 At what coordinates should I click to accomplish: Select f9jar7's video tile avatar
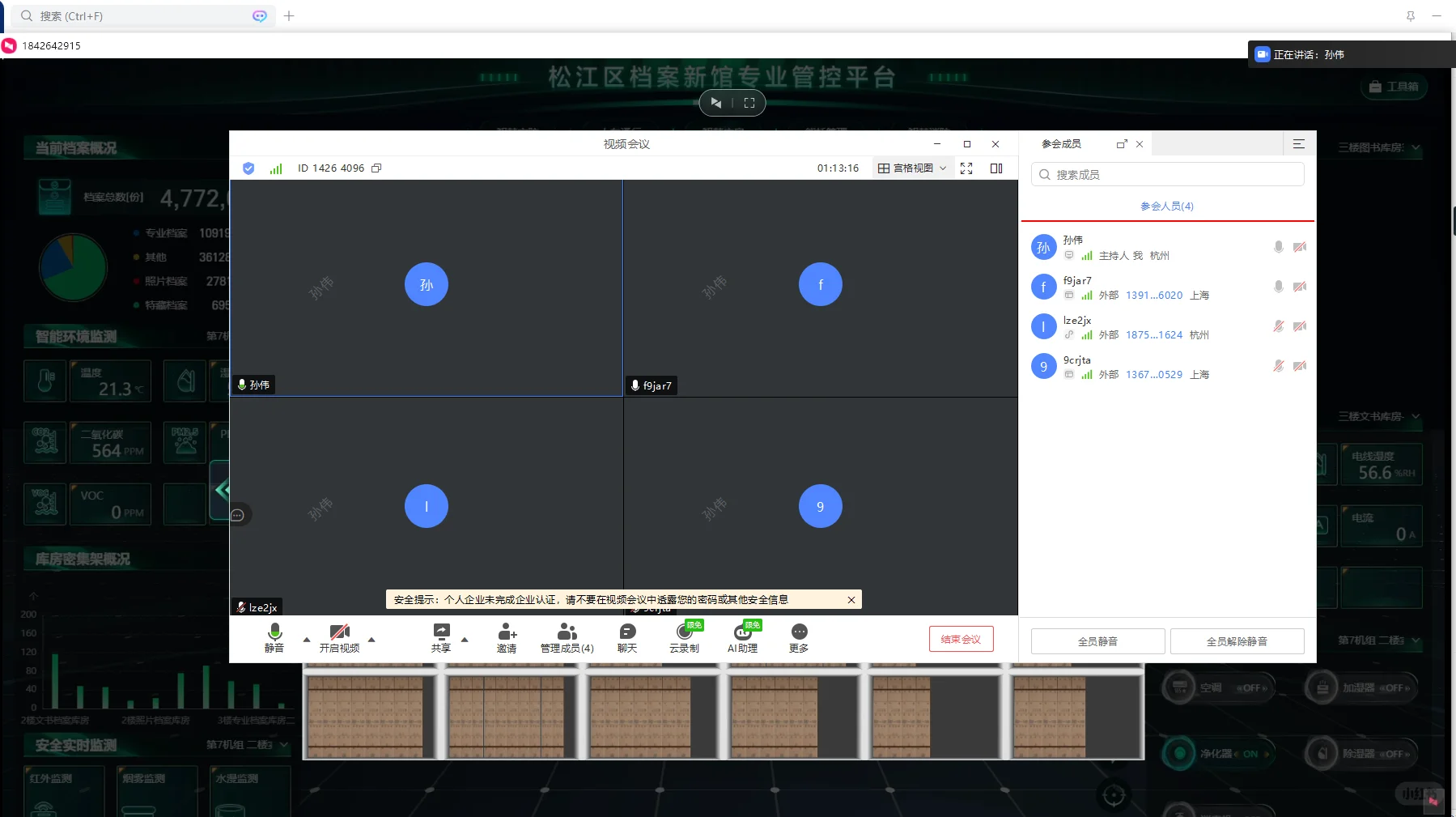821,284
